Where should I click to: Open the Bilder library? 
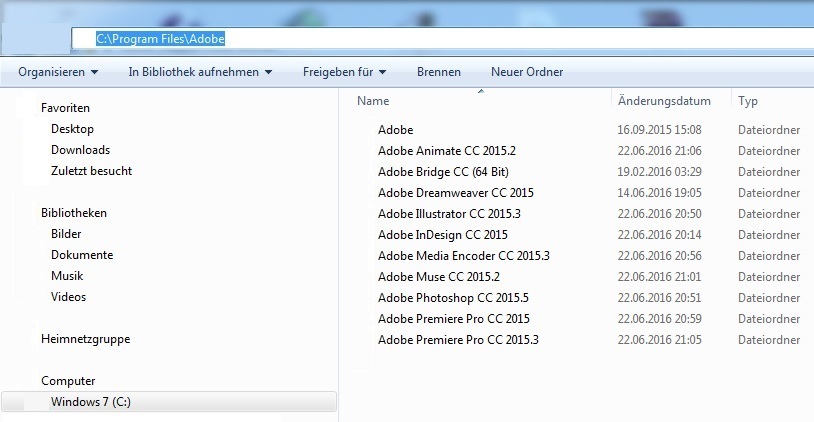tap(66, 234)
